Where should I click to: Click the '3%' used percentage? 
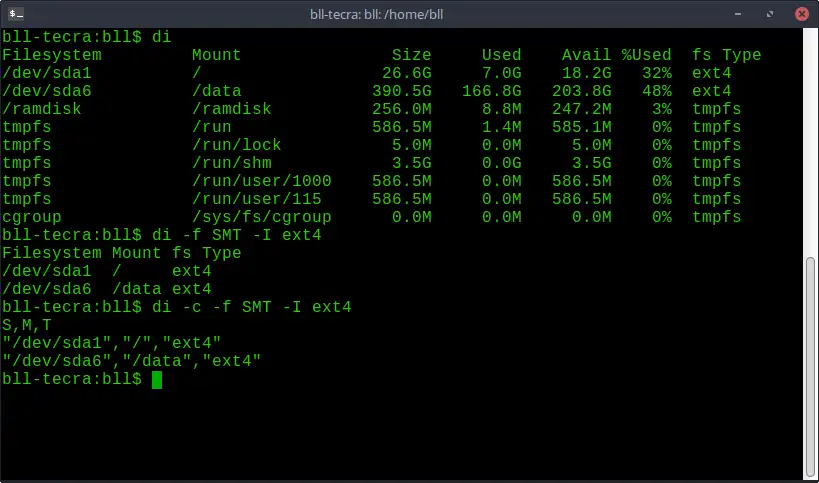661,109
